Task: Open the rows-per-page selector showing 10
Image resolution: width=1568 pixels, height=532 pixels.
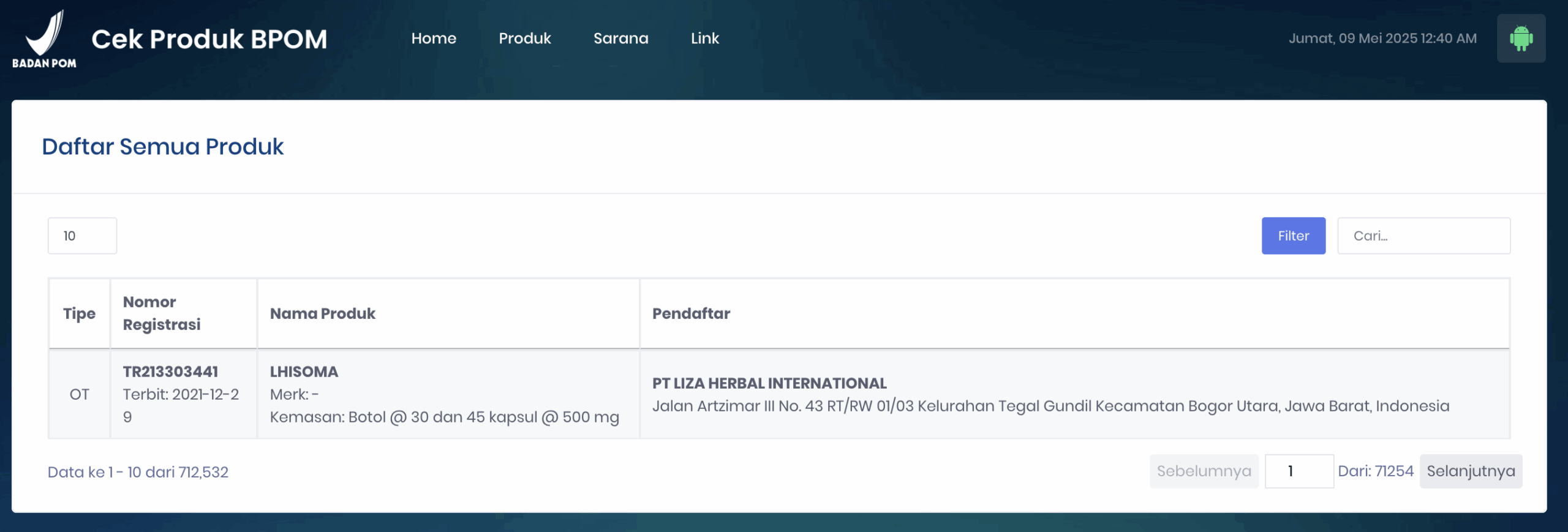Action: (82, 236)
